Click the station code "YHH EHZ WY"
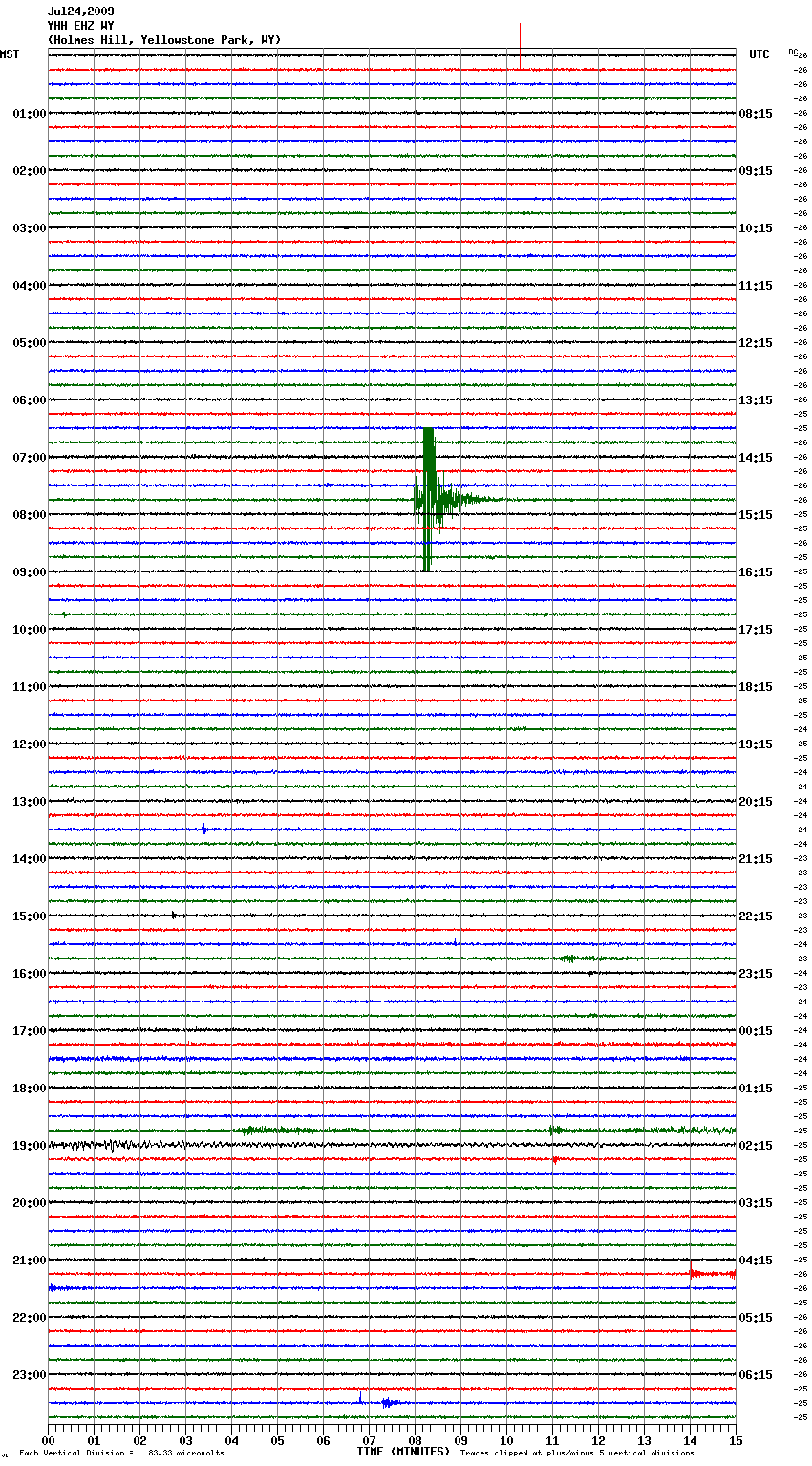Image resolution: width=812 pixels, height=1466 pixels. 81,26
